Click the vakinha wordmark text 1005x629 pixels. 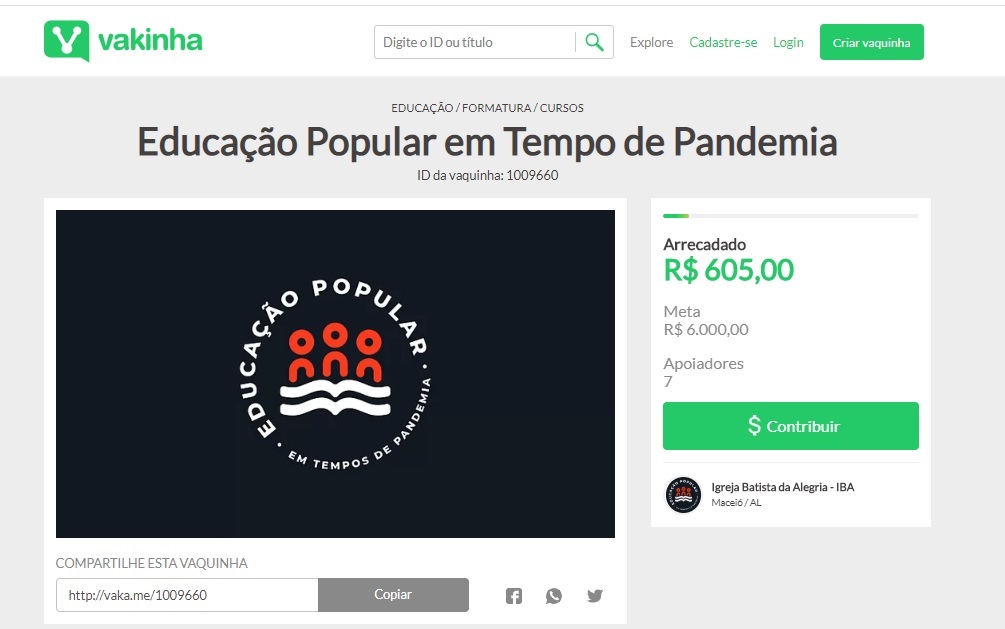click(x=150, y=40)
